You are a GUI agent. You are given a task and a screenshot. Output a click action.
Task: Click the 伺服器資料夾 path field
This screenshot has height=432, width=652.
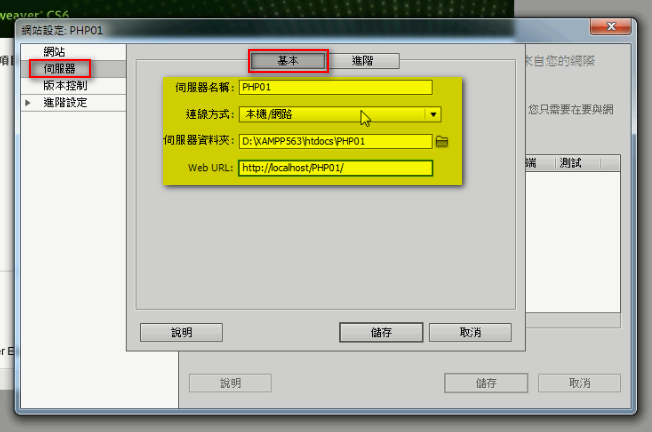tap(336, 141)
